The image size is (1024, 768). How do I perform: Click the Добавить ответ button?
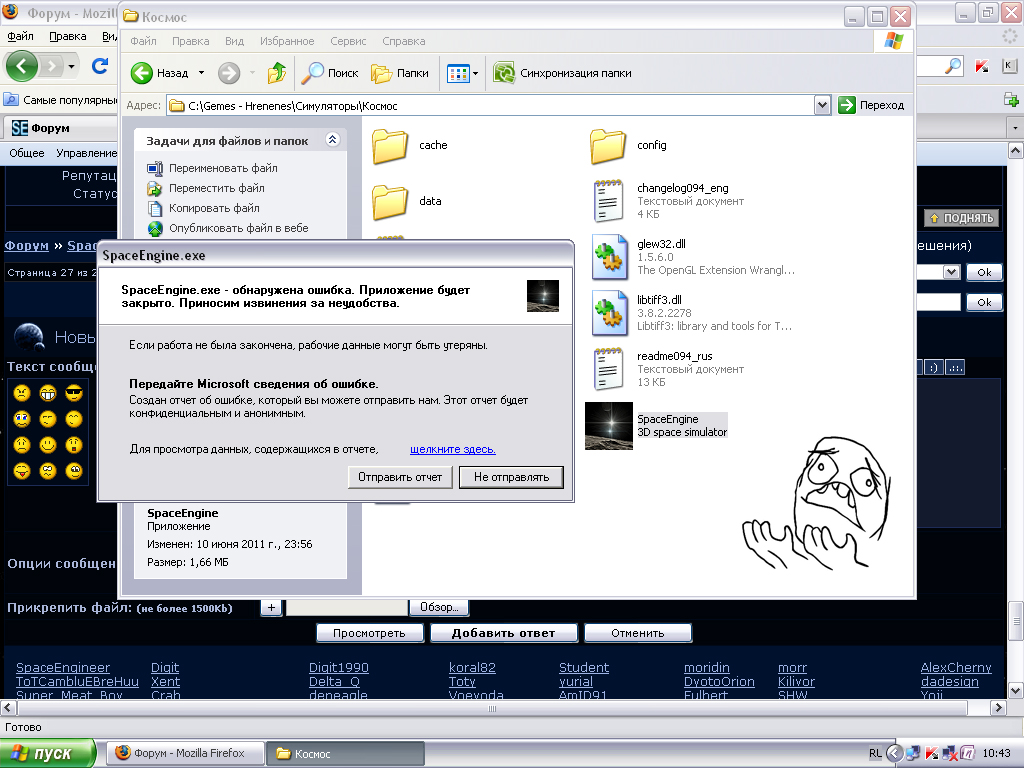pyautogui.click(x=504, y=633)
